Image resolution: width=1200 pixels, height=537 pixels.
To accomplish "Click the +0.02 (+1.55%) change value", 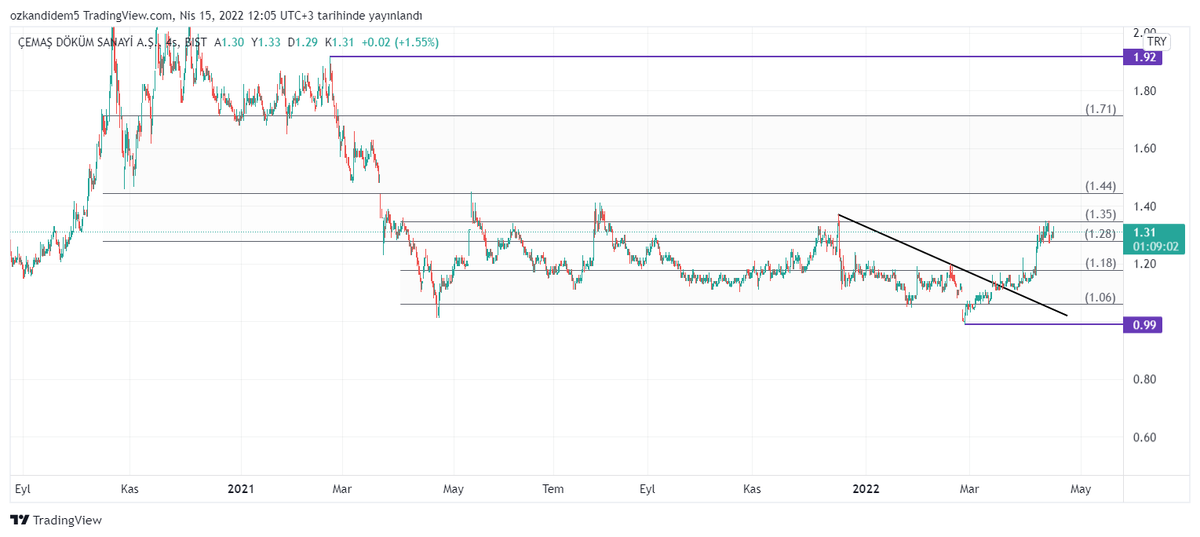I will 400,42.
